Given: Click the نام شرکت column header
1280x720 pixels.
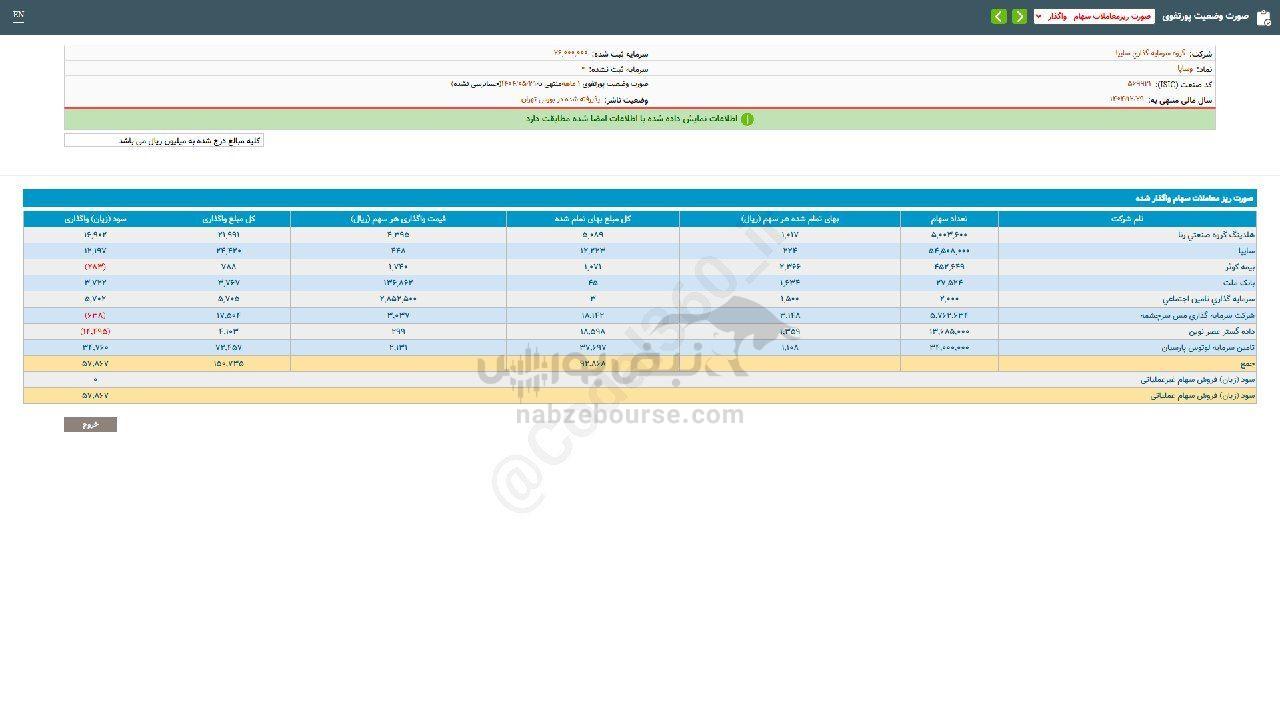Looking at the screenshot, I should [1126, 218].
